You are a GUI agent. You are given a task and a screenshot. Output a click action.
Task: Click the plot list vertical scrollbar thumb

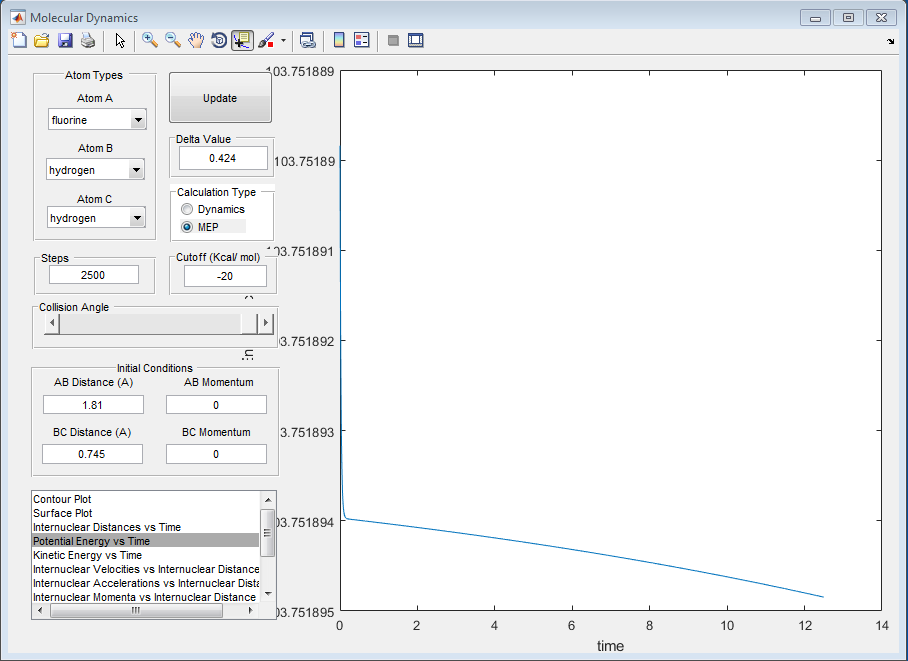268,532
